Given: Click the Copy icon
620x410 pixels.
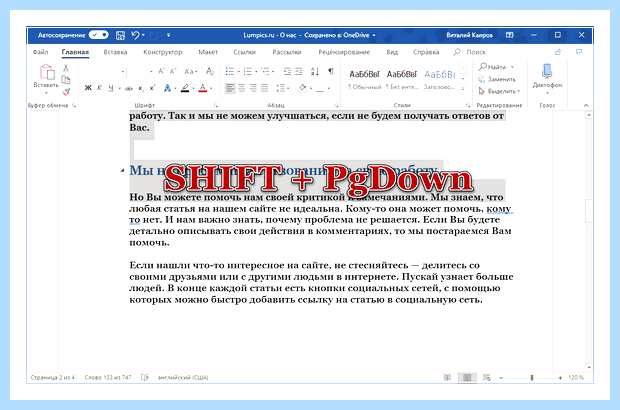Looking at the screenshot, I should tap(66, 80).
